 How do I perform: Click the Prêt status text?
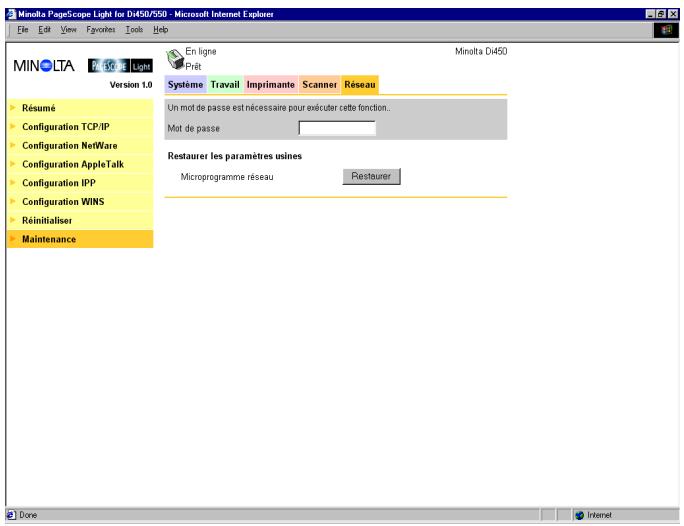(x=193, y=67)
